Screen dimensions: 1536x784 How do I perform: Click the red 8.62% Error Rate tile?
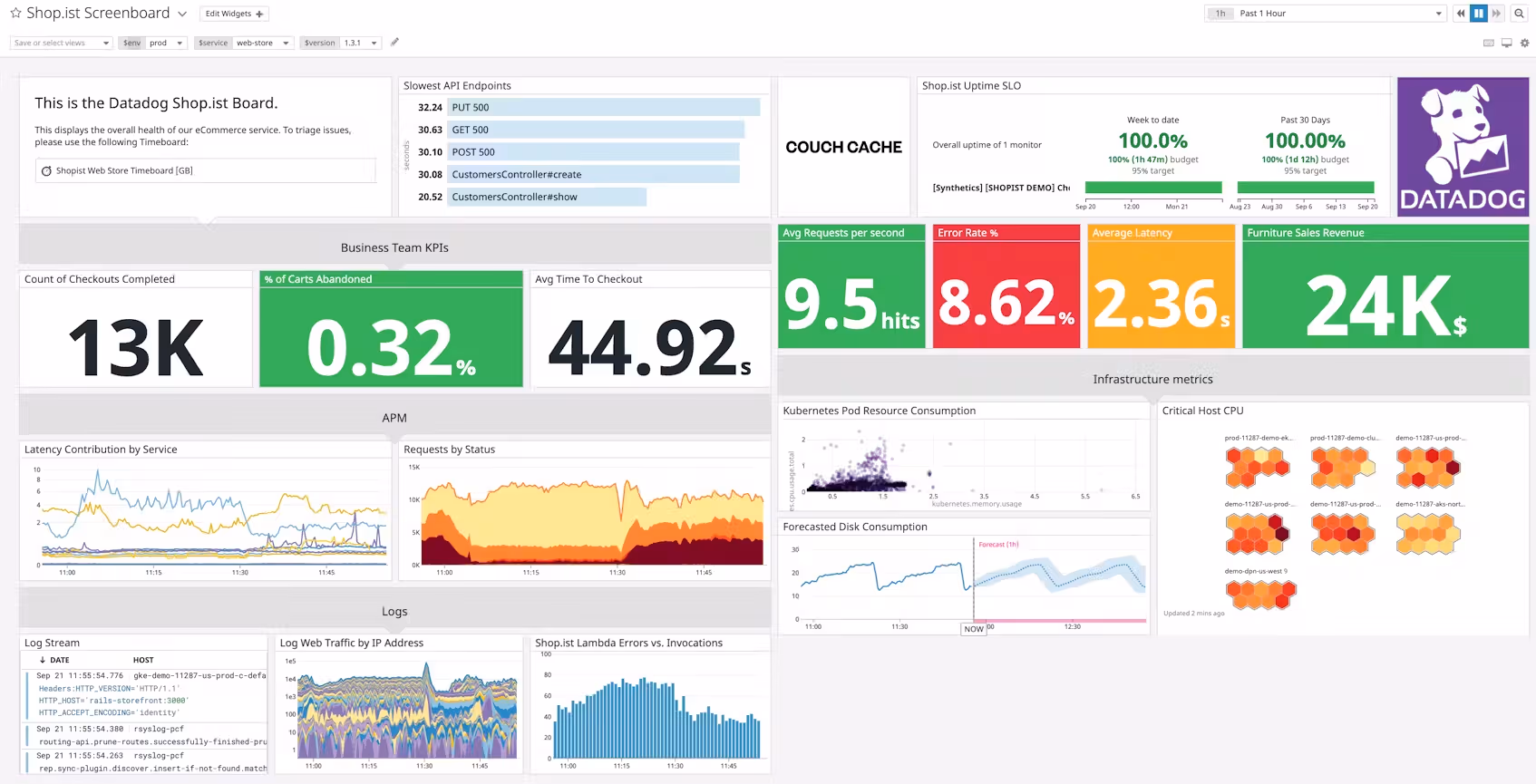coord(1006,286)
